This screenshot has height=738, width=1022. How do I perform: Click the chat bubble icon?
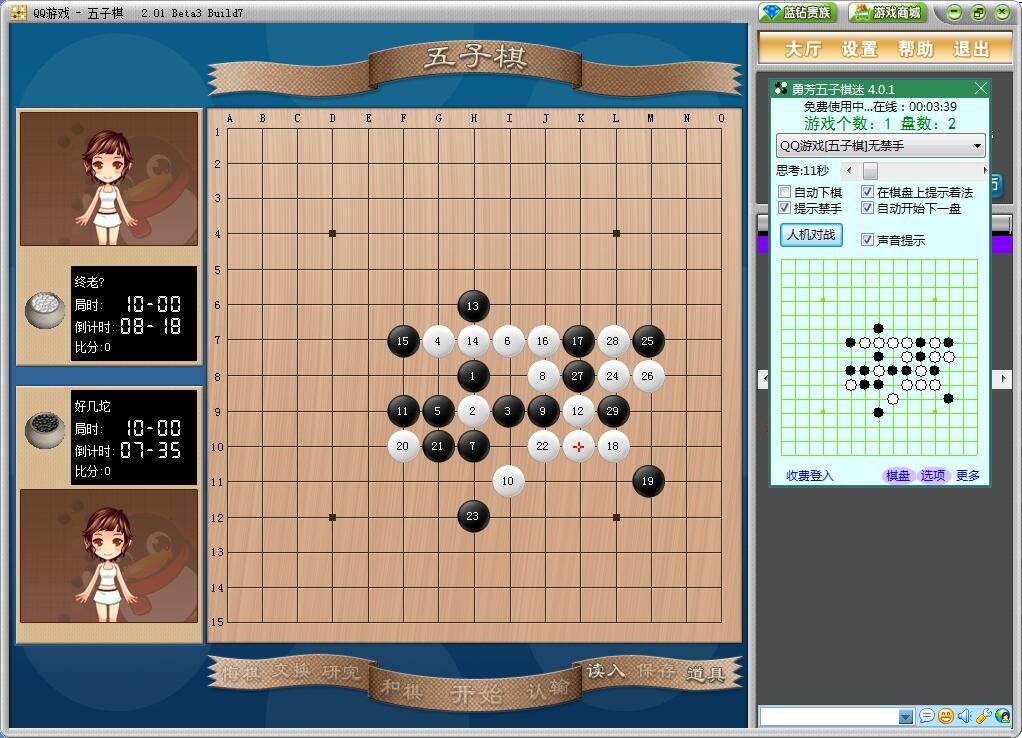tap(926, 716)
